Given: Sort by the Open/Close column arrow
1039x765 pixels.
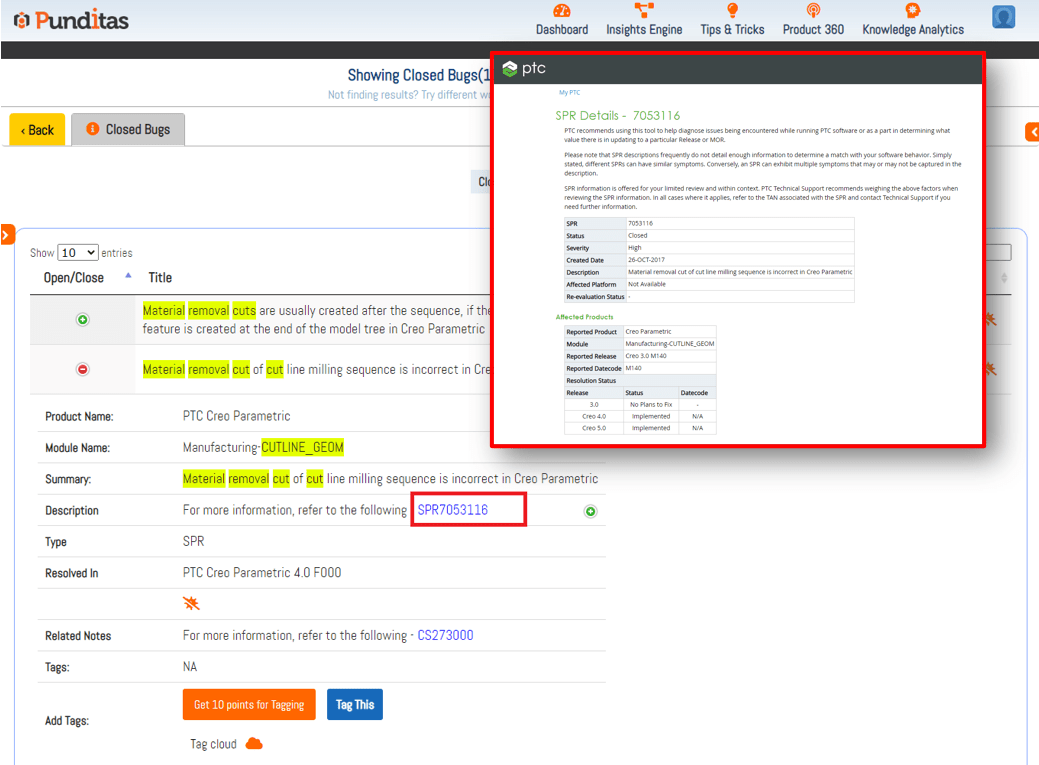Looking at the screenshot, I should point(128,277).
